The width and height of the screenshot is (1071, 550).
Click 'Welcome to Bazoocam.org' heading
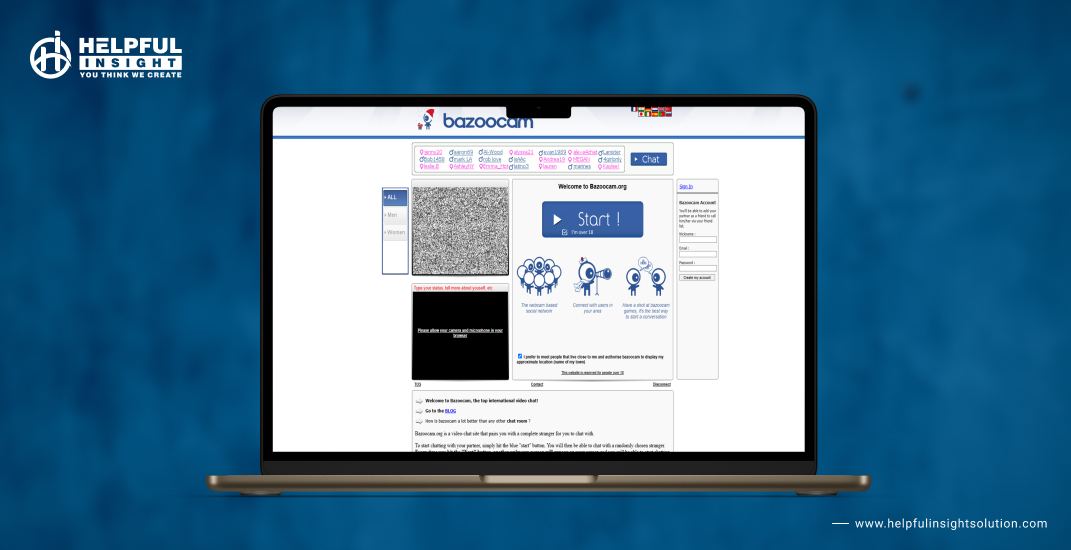point(592,187)
